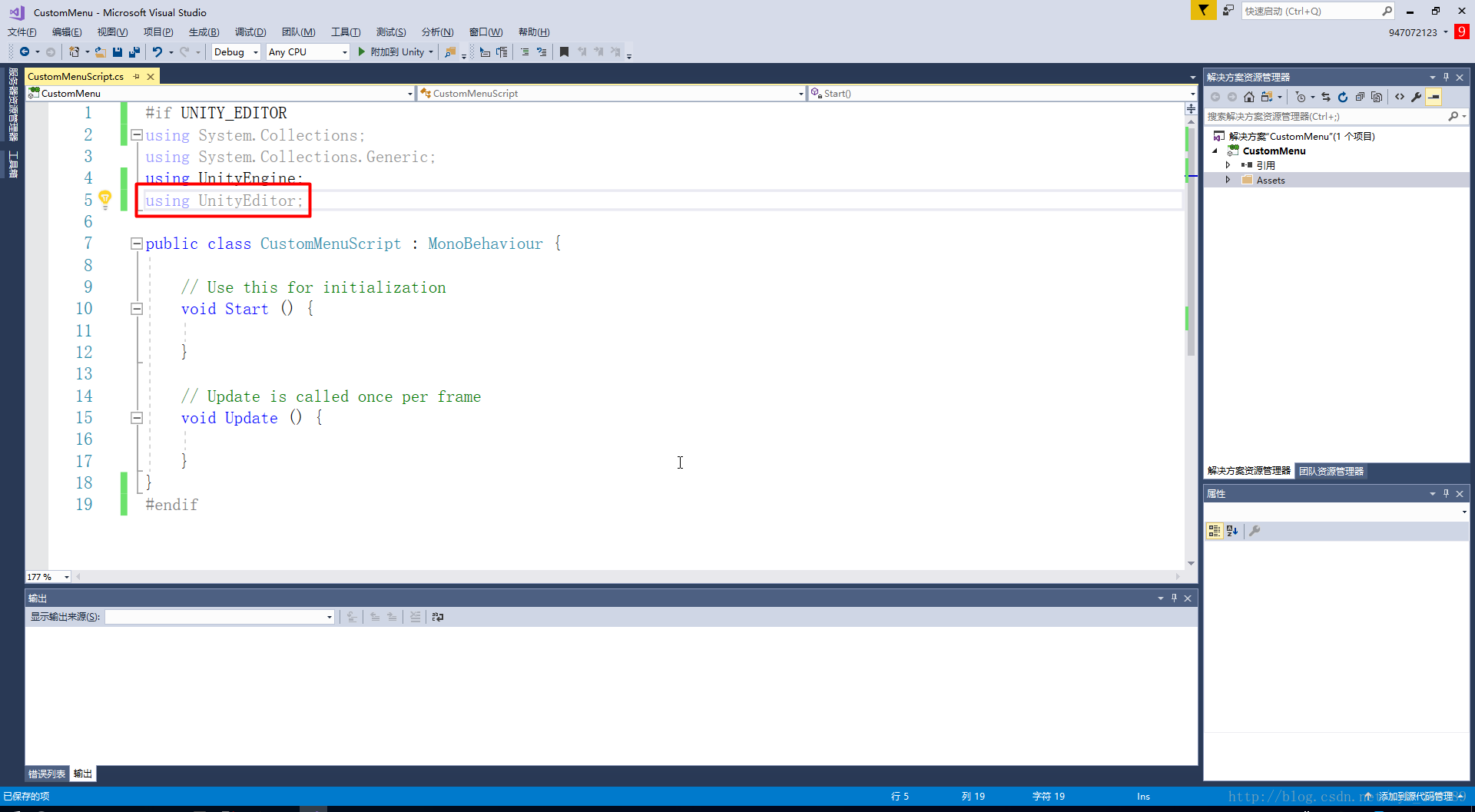Open the 编辑(E) Edit menu
1475x812 pixels.
coord(67,31)
